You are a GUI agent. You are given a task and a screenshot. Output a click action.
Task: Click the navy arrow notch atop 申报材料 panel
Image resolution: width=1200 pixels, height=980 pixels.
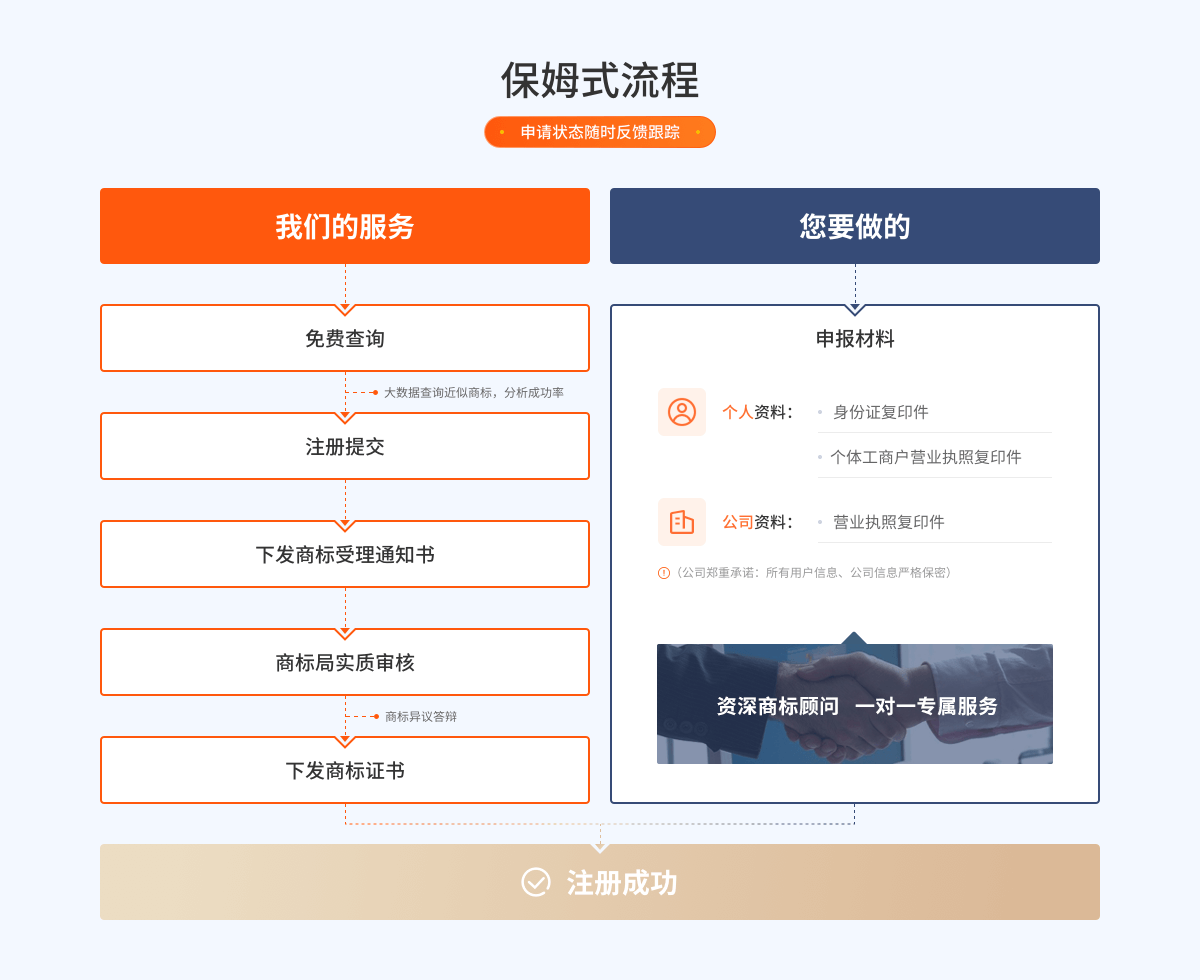click(x=855, y=309)
